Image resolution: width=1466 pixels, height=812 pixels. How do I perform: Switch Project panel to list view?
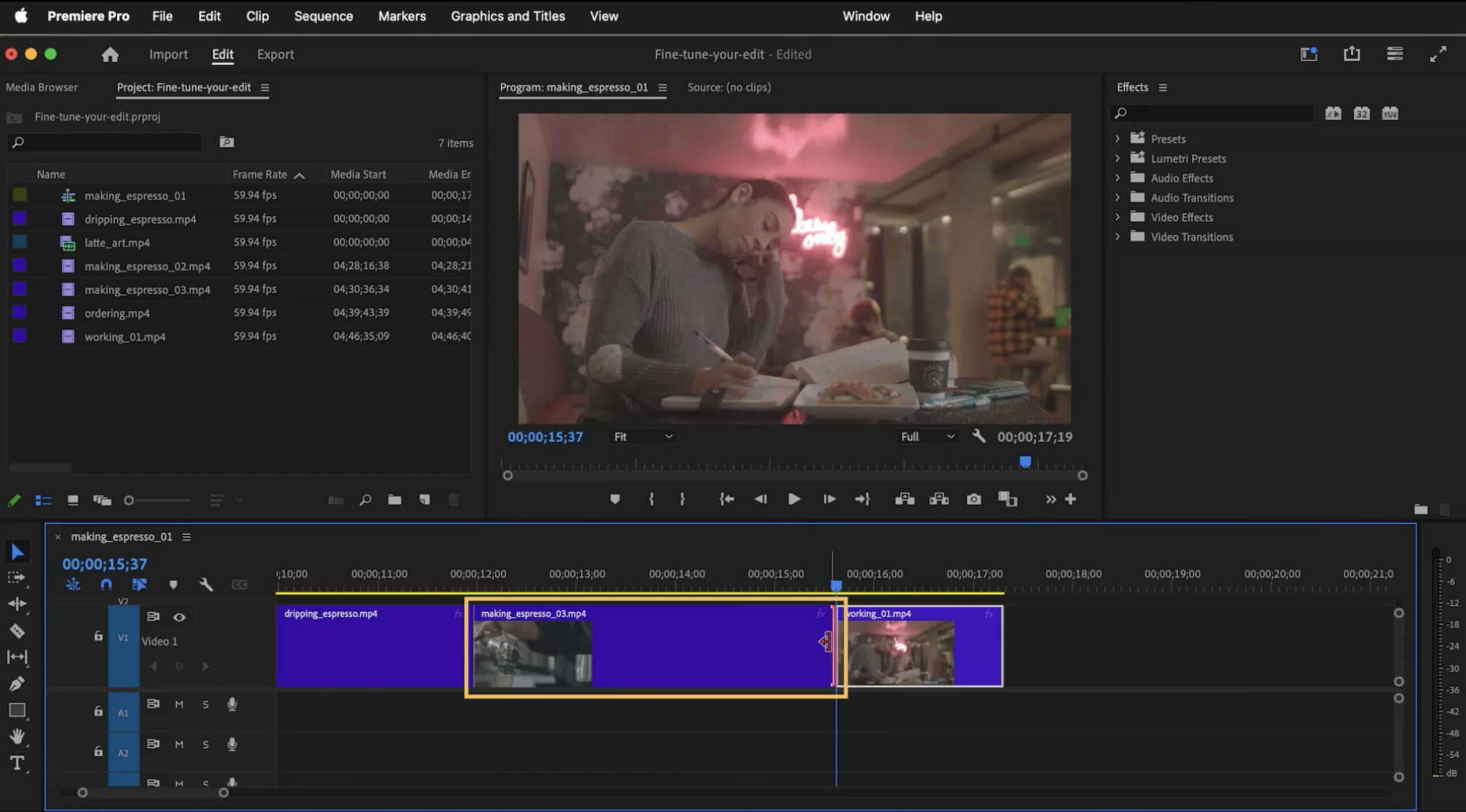[x=44, y=500]
